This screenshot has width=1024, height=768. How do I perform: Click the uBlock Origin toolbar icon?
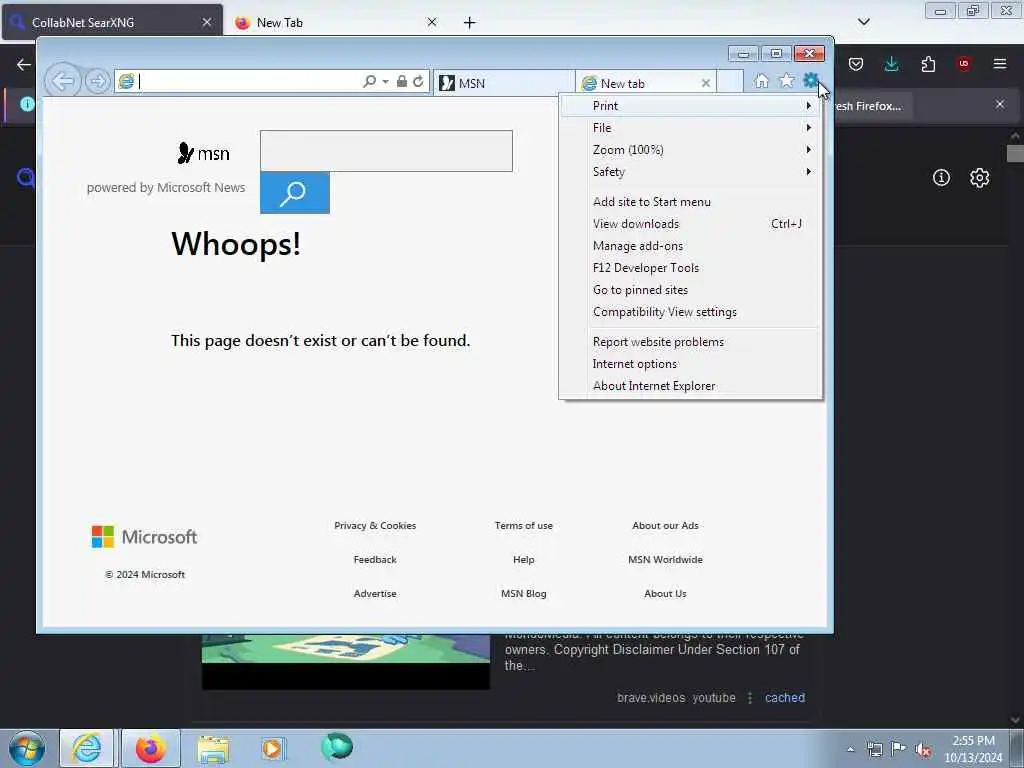click(964, 64)
